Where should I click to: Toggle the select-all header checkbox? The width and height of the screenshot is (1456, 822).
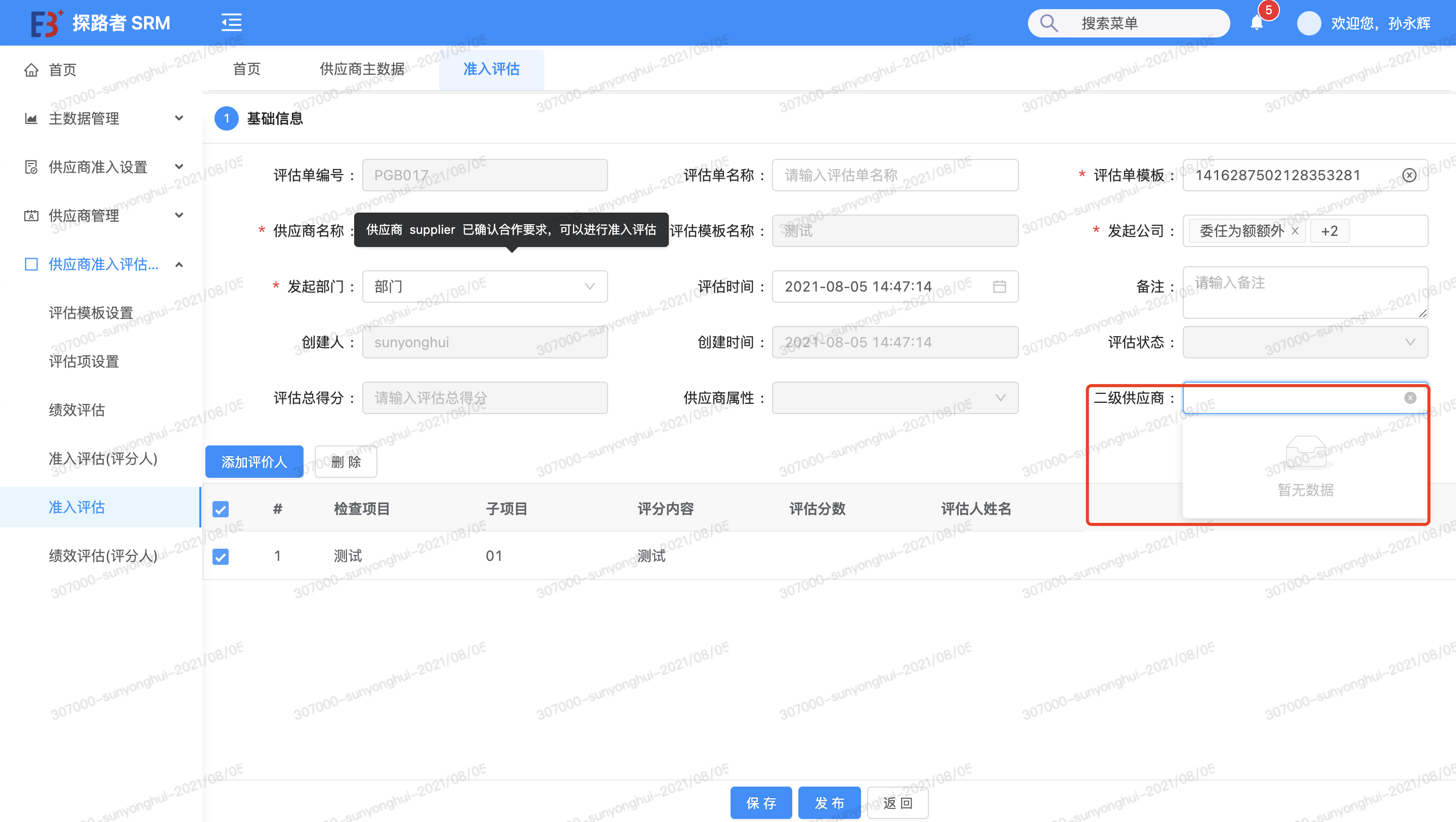tap(221, 509)
